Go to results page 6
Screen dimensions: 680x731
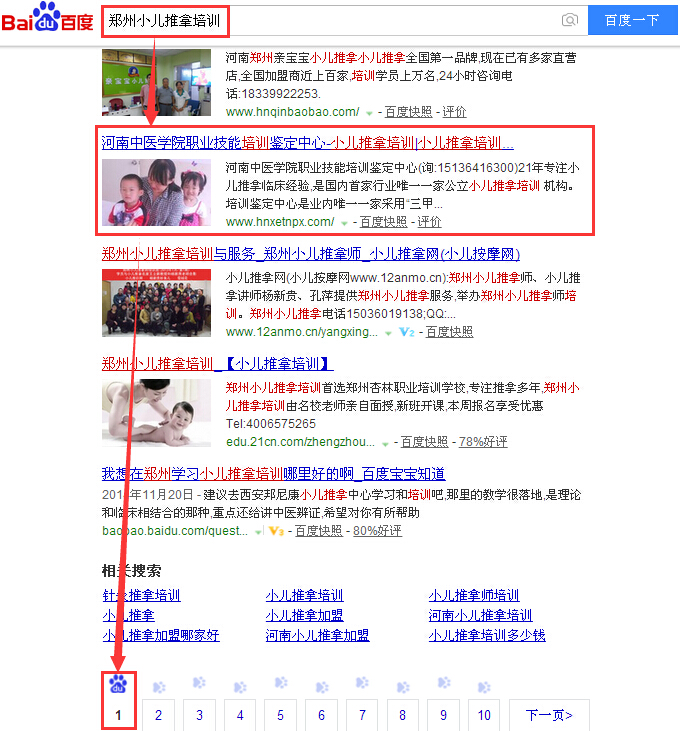pyautogui.click(x=322, y=715)
